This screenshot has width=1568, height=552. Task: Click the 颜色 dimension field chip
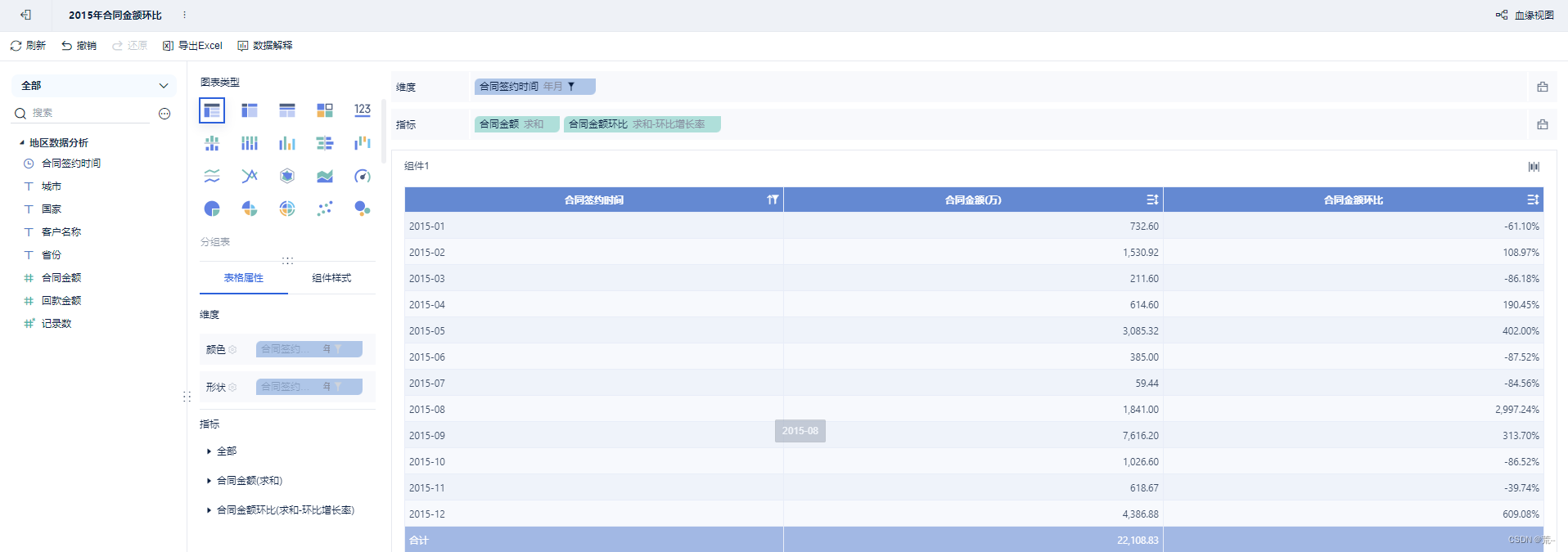point(309,349)
